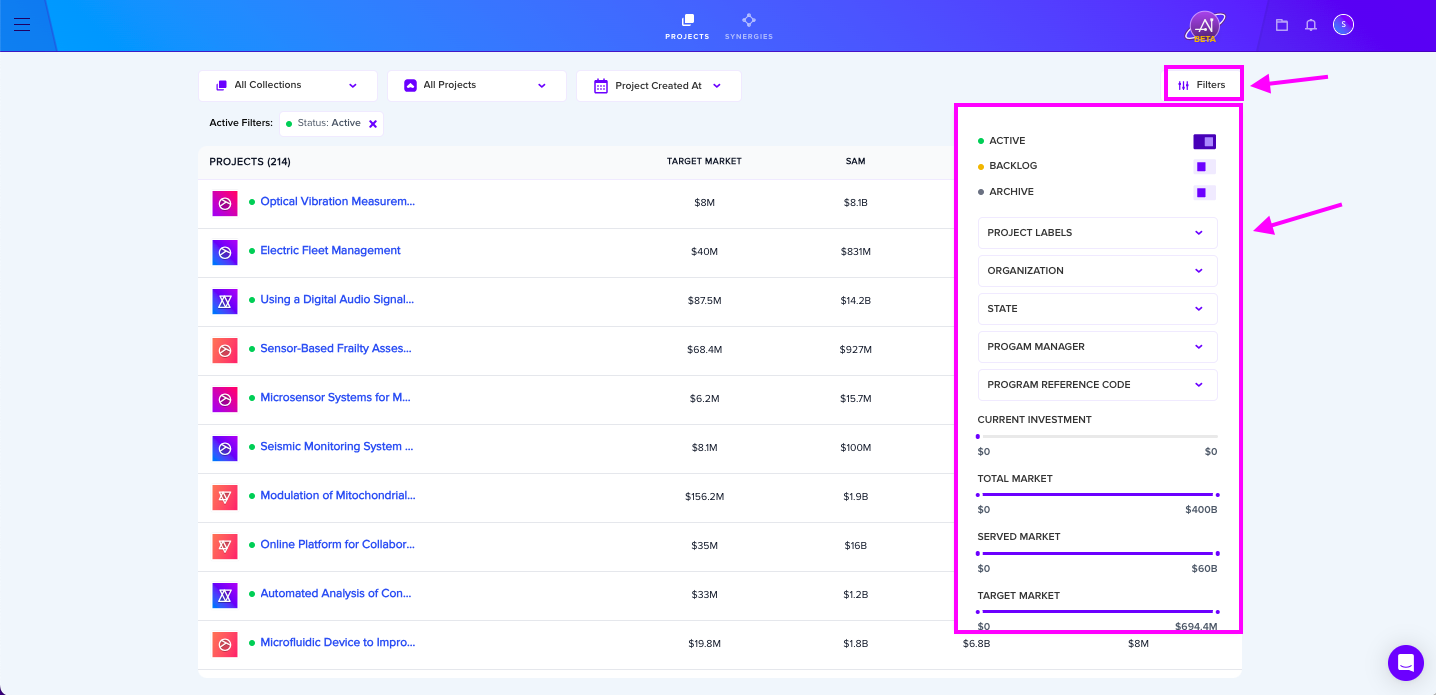
Task: Open notifications bell icon
Action: (x=1311, y=25)
